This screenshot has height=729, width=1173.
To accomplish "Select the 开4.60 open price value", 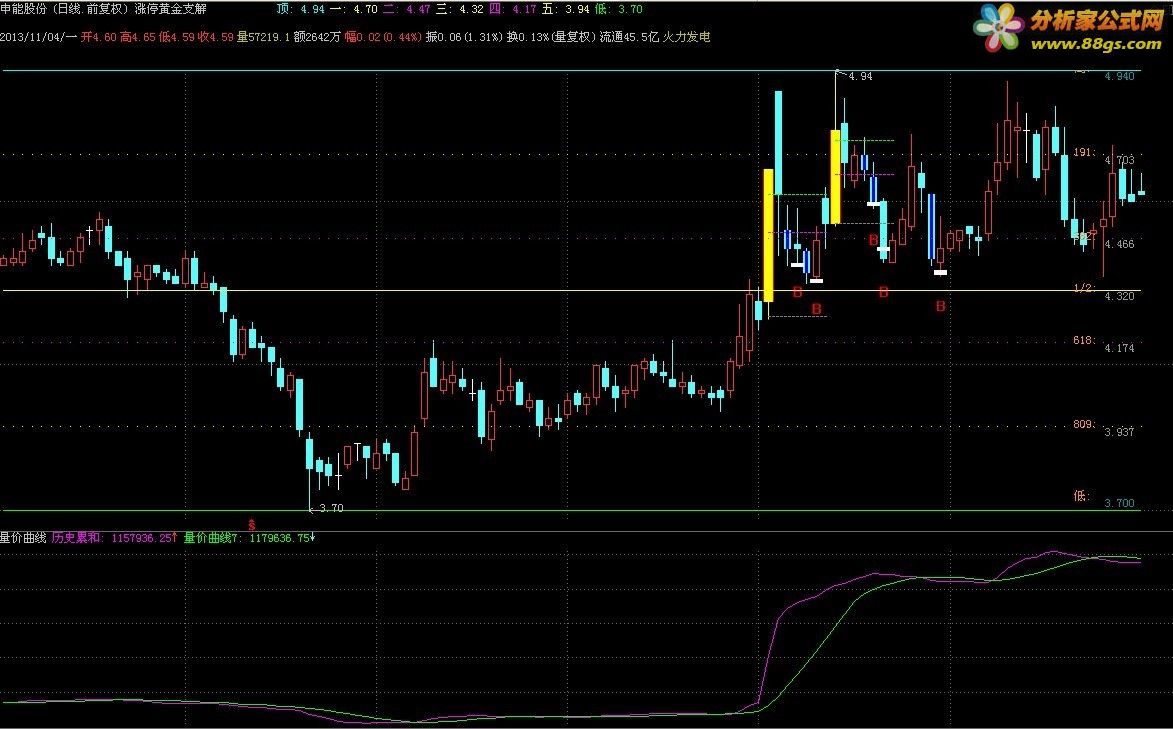I will 99,37.
